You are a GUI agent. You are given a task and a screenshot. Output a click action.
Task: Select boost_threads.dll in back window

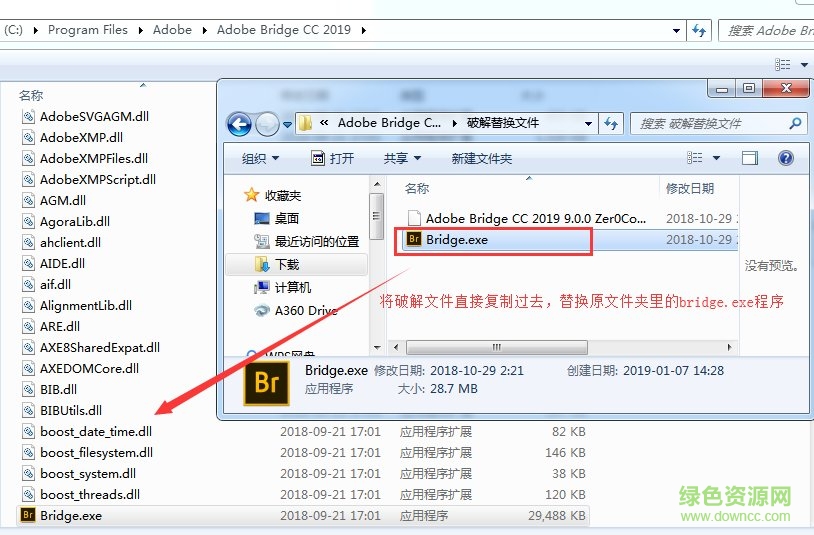pyautogui.click(x=90, y=495)
